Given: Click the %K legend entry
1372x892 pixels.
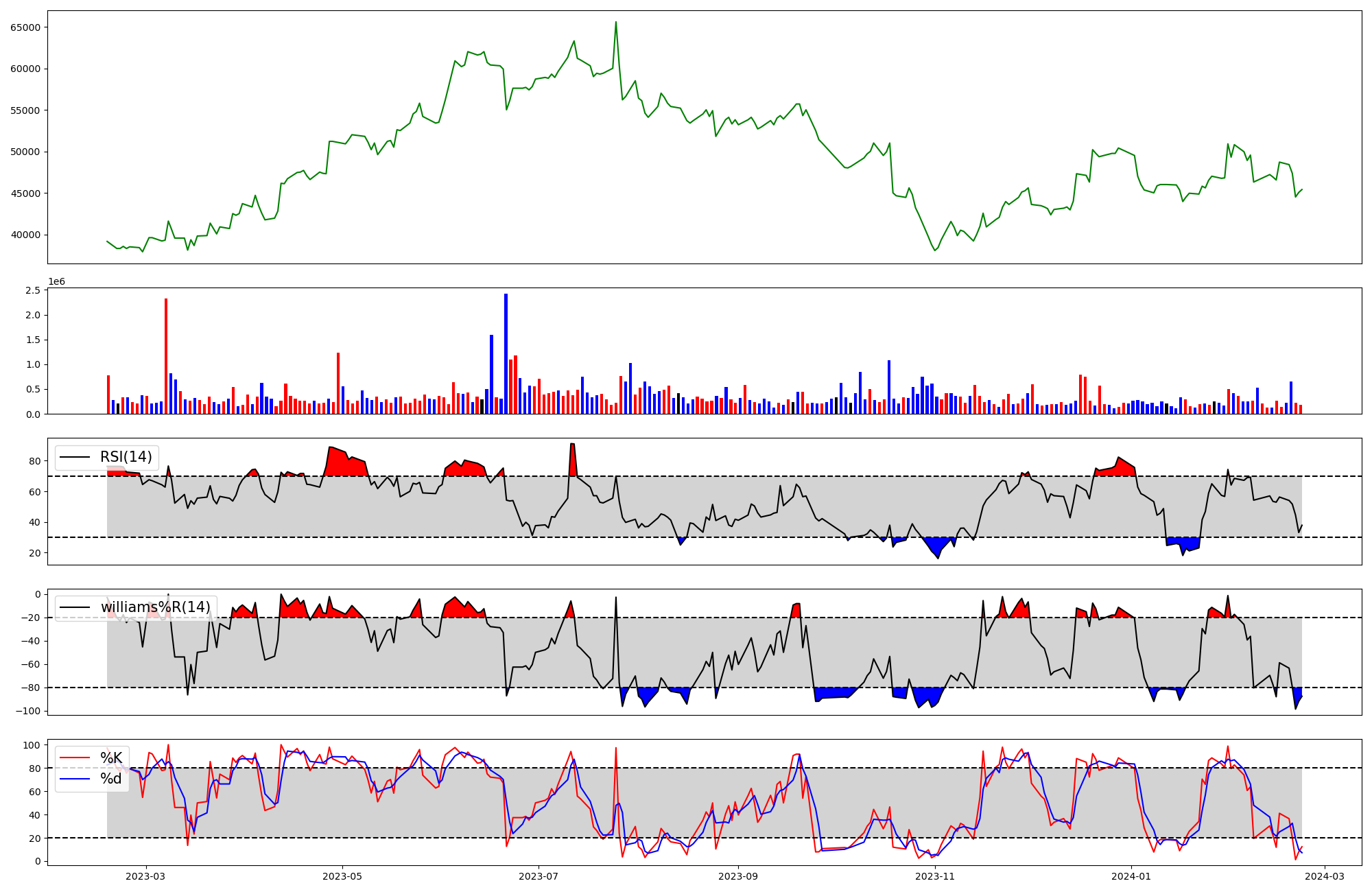Looking at the screenshot, I should [x=111, y=758].
